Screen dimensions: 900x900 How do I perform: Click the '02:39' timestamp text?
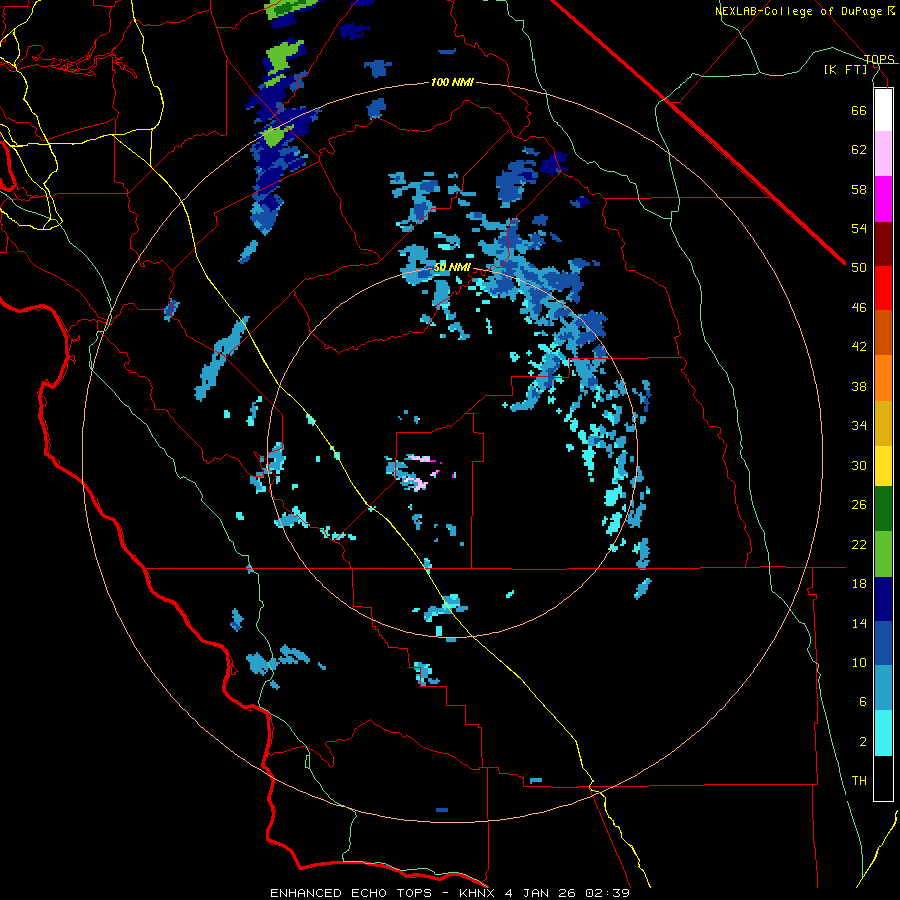(x=608, y=893)
